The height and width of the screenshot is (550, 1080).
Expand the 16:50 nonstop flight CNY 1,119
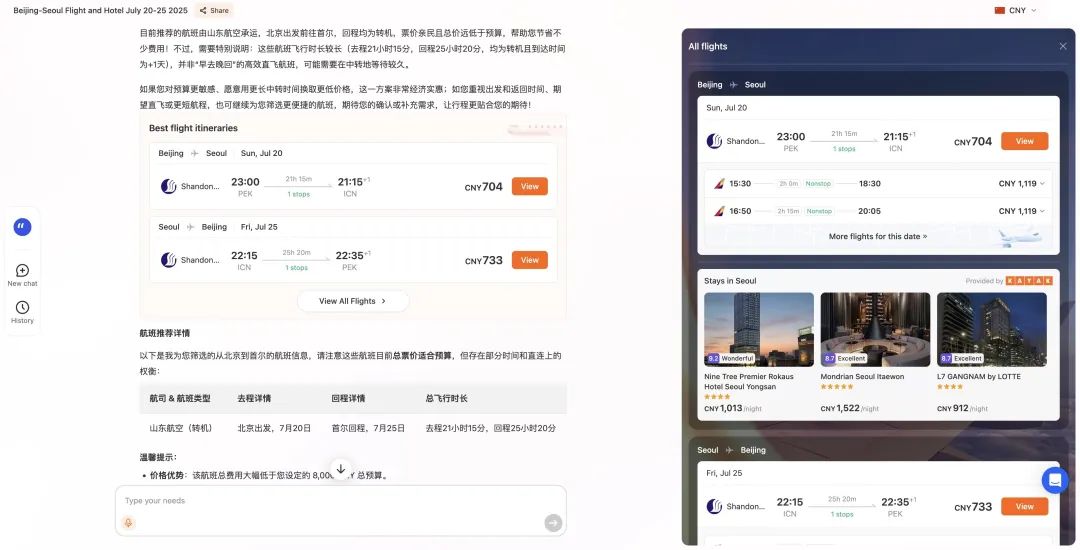[x=878, y=211]
